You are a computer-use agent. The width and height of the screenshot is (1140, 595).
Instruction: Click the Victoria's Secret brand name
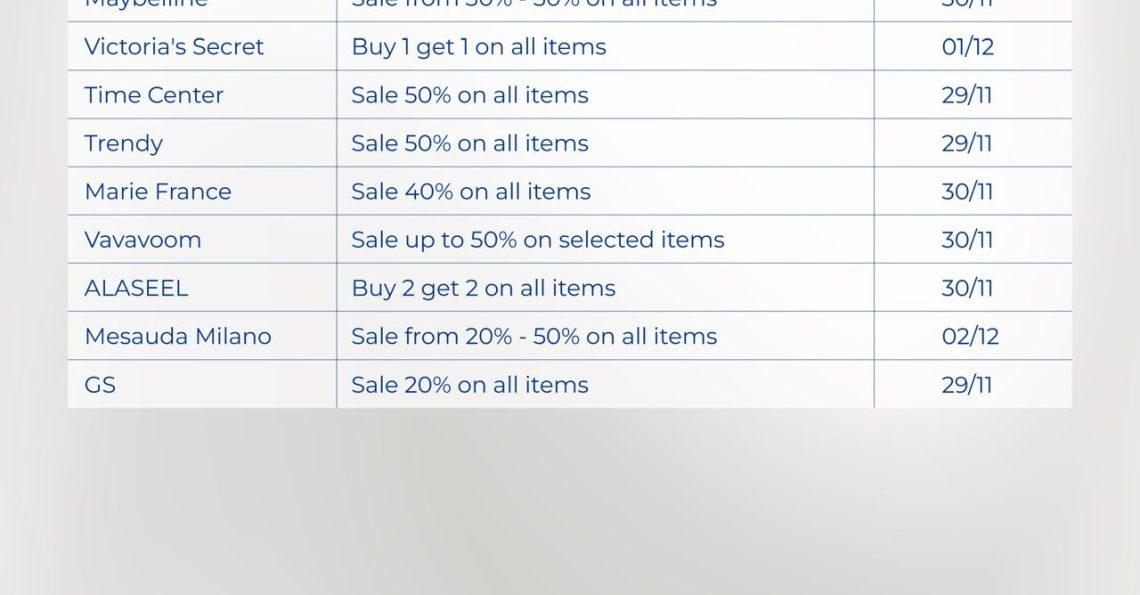174,47
